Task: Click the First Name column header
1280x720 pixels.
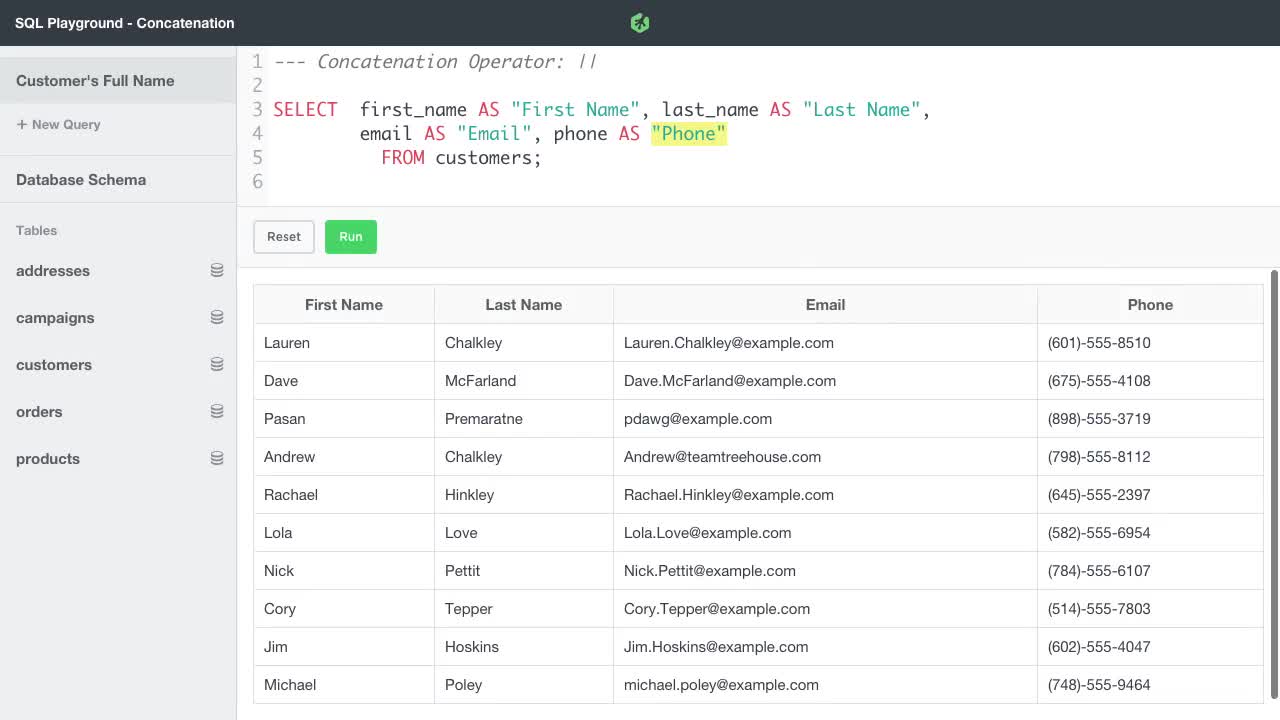Action: (x=343, y=305)
